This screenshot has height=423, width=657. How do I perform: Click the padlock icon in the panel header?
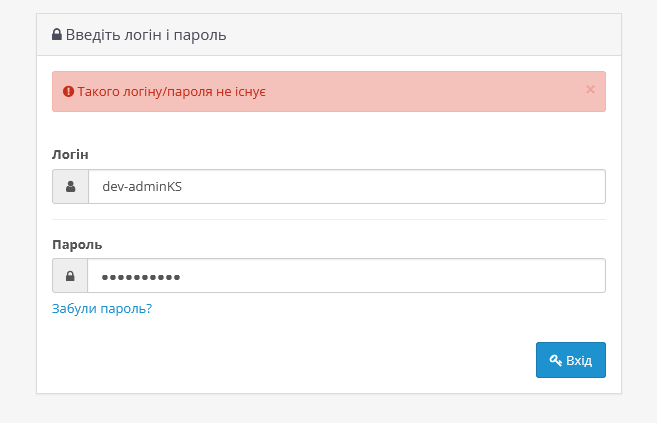point(57,35)
